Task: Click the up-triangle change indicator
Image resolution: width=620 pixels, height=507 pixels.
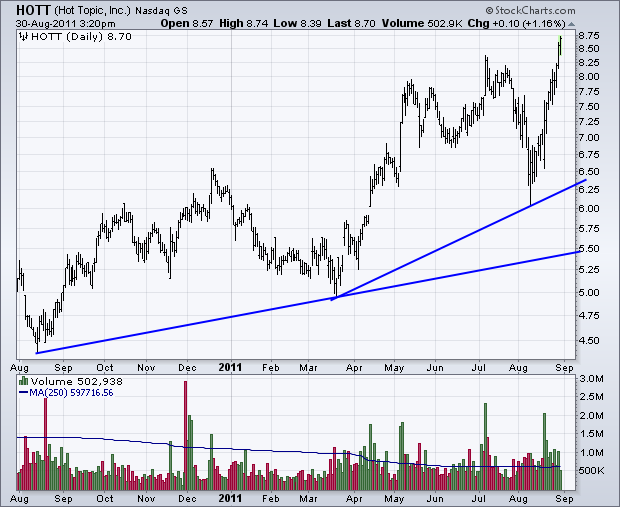Action: [571, 24]
